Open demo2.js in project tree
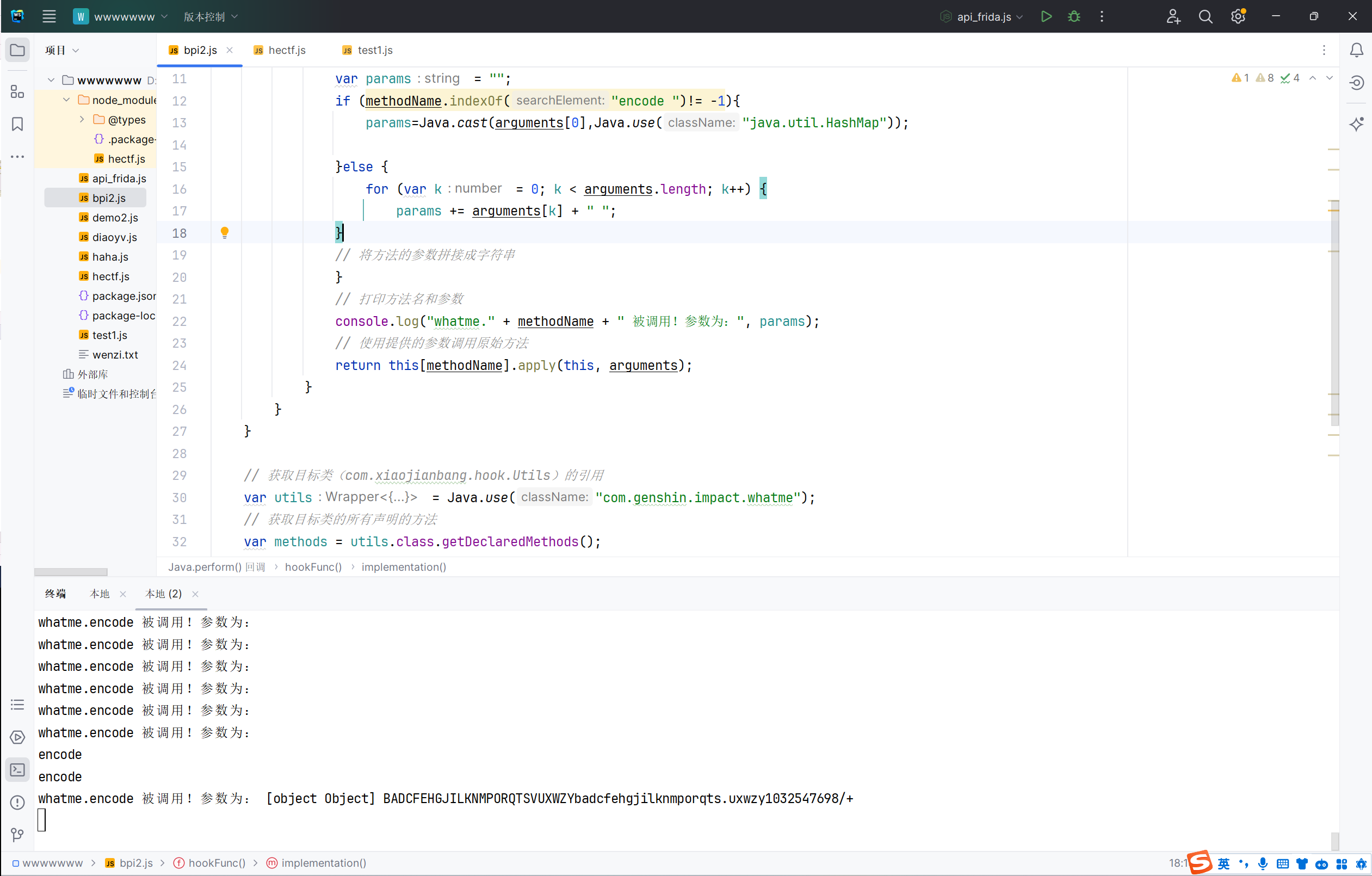 pos(108,218)
